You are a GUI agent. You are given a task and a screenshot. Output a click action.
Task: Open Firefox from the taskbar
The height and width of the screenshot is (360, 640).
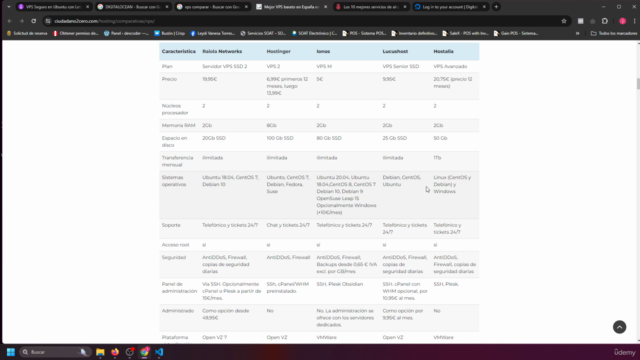point(115,352)
